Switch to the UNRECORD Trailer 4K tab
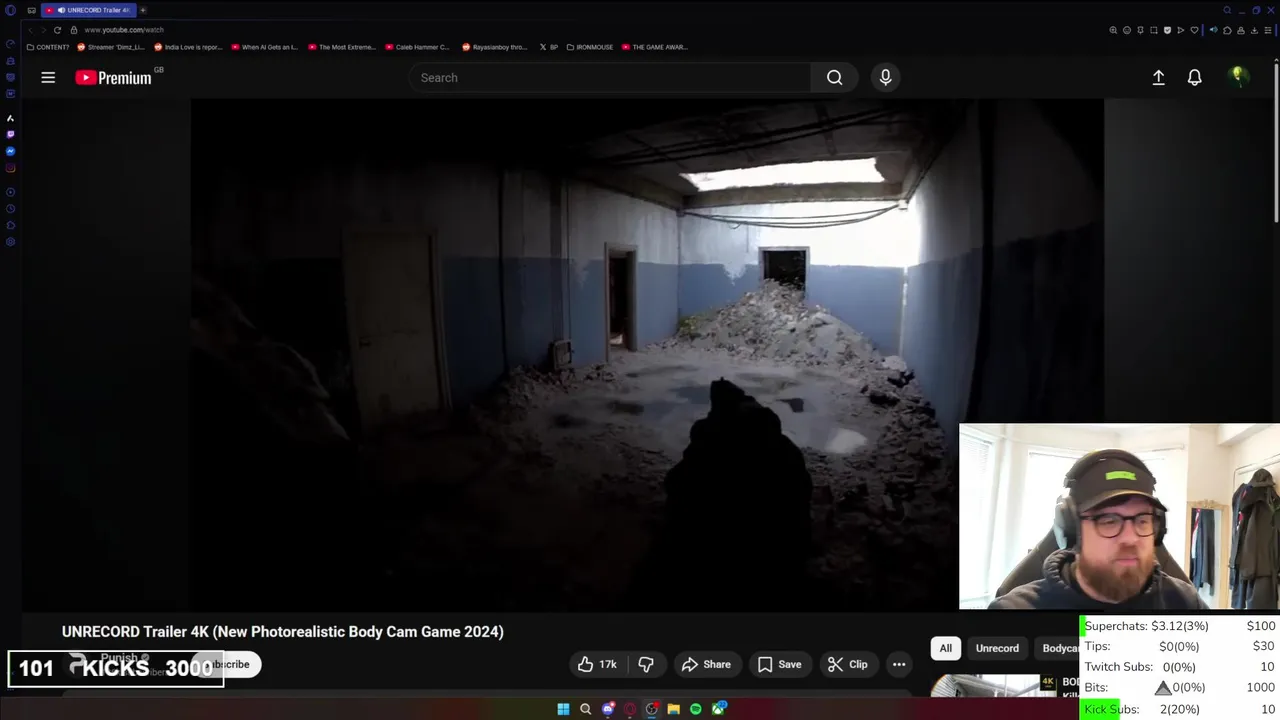This screenshot has height=720, width=1280. tap(88, 10)
